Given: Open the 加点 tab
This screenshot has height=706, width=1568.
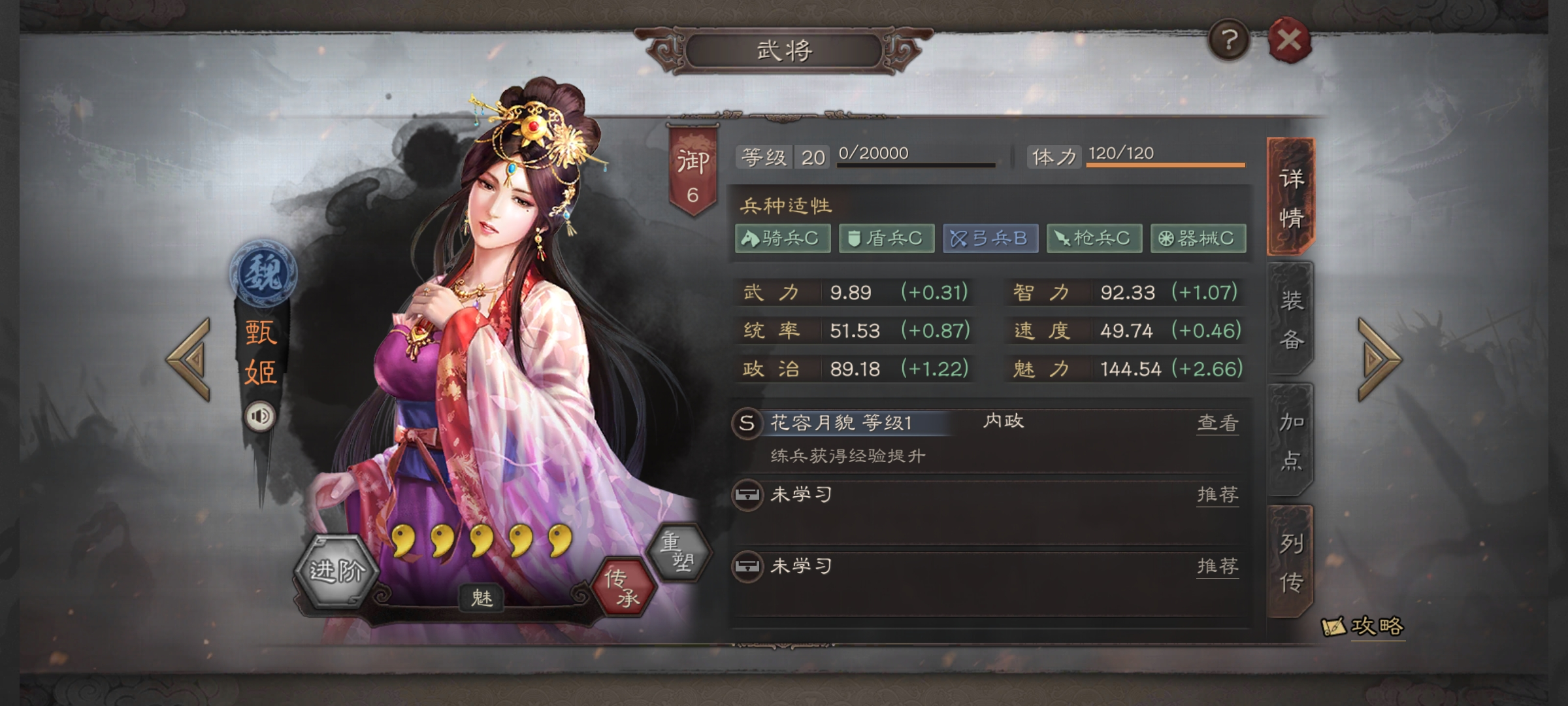Looking at the screenshot, I should 1291,441.
